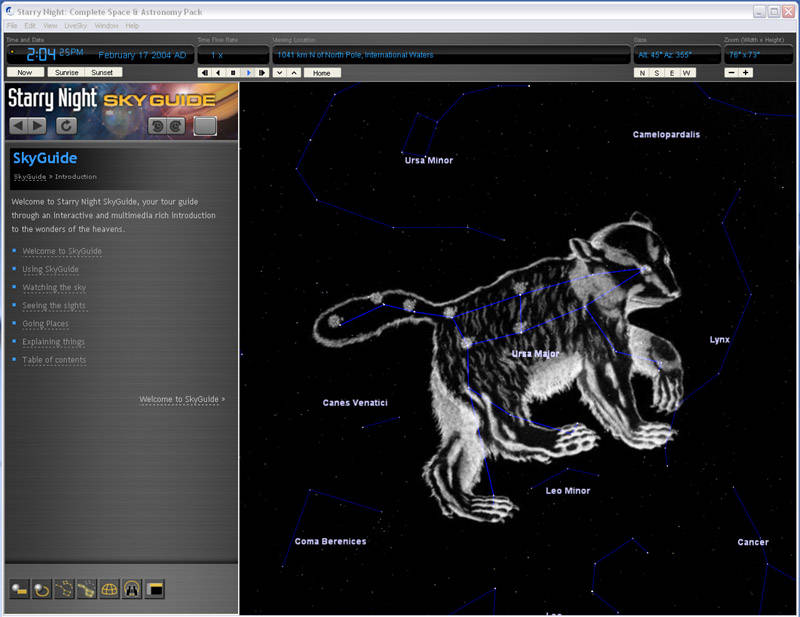
Task: Set time to Now
Action: click(25, 72)
